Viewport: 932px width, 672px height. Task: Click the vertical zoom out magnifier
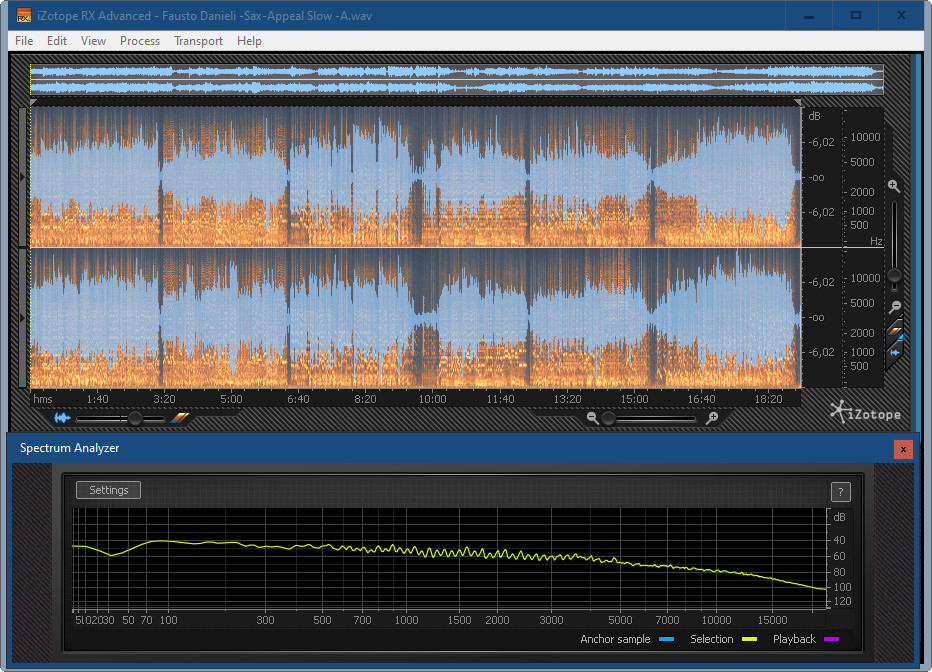point(894,306)
